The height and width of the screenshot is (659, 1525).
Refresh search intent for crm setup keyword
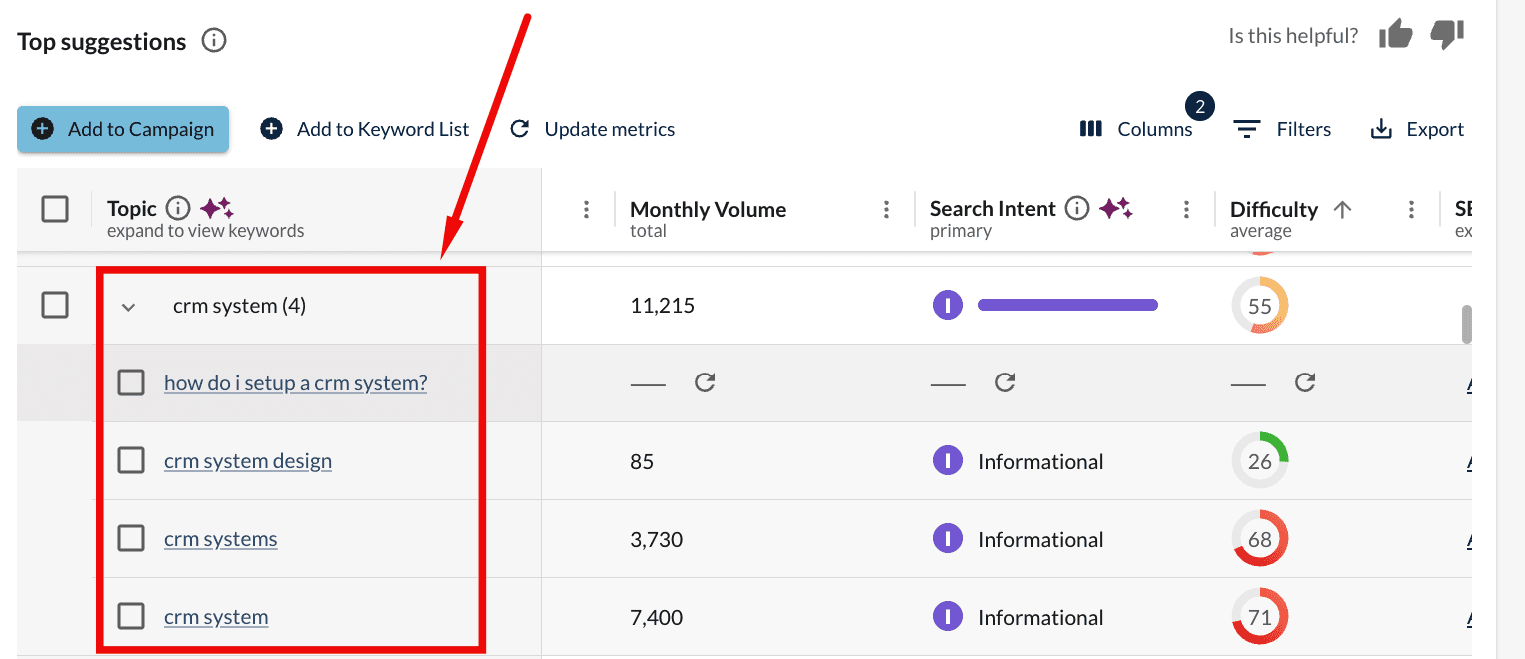coord(1005,383)
